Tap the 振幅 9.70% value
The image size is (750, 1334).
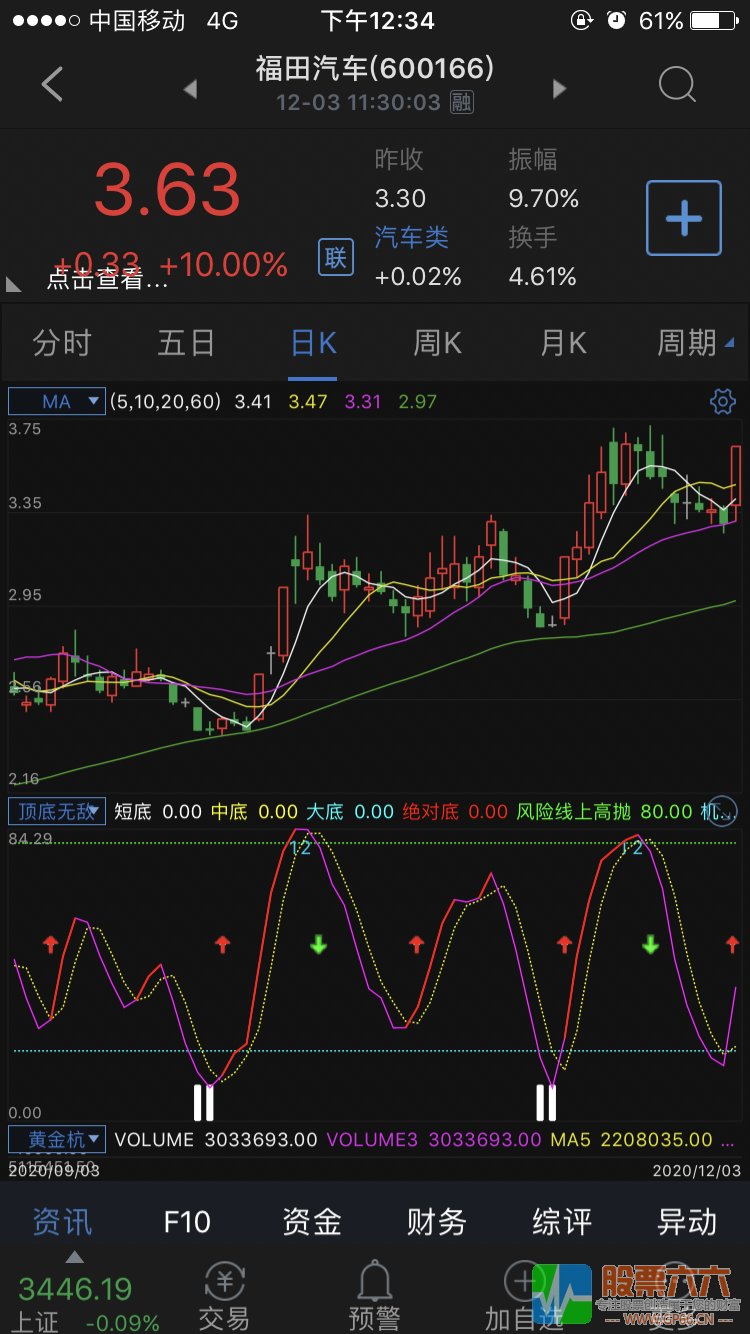click(544, 198)
